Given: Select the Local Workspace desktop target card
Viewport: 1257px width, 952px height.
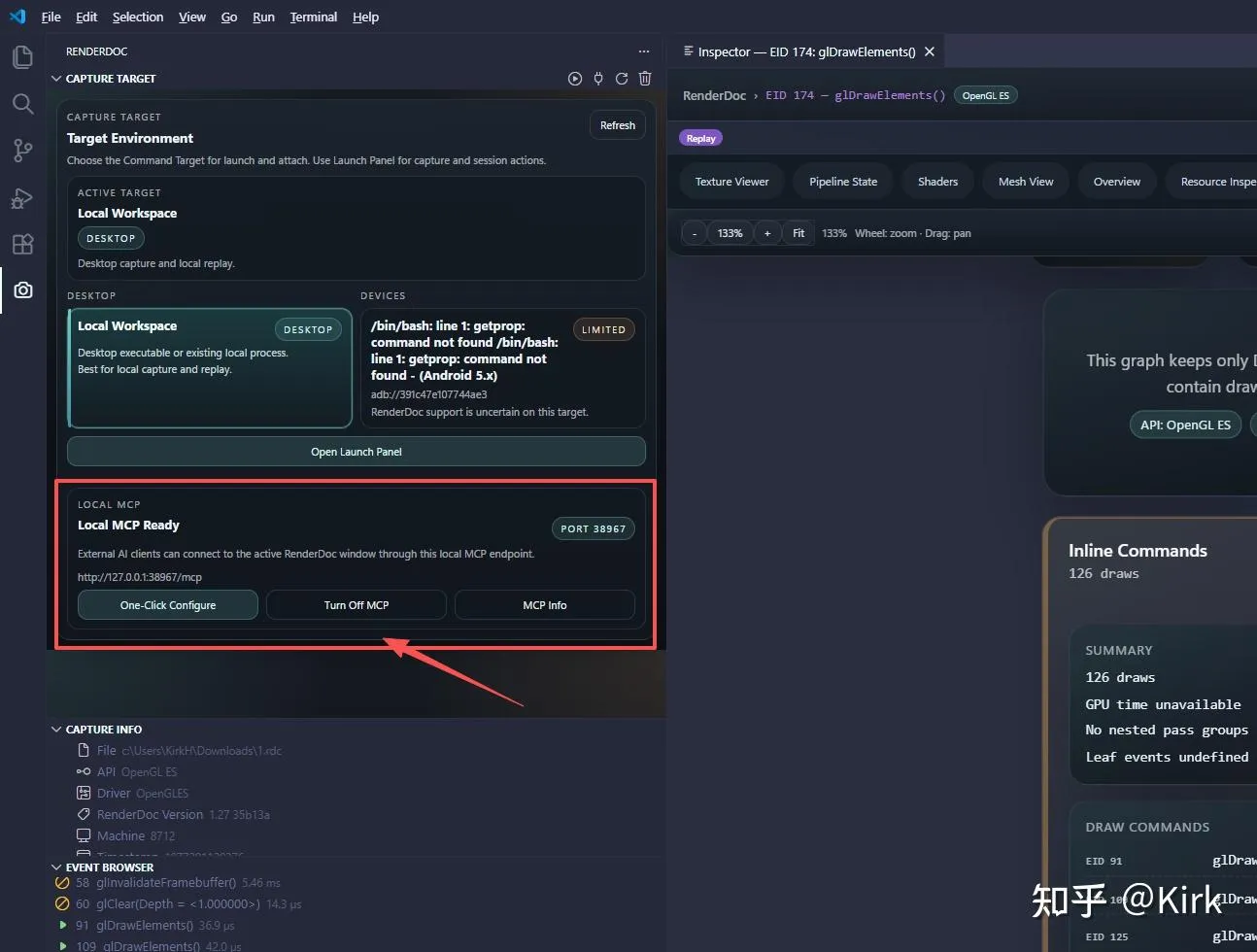Looking at the screenshot, I should (x=210, y=368).
